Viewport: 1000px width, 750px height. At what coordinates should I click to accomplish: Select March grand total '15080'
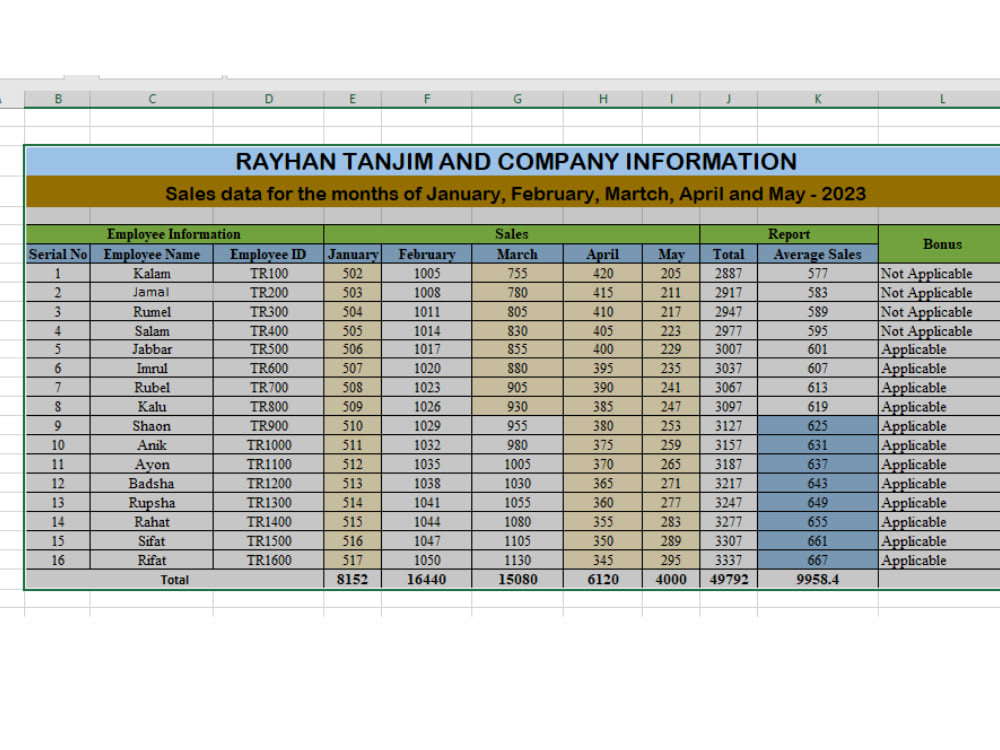click(x=517, y=579)
